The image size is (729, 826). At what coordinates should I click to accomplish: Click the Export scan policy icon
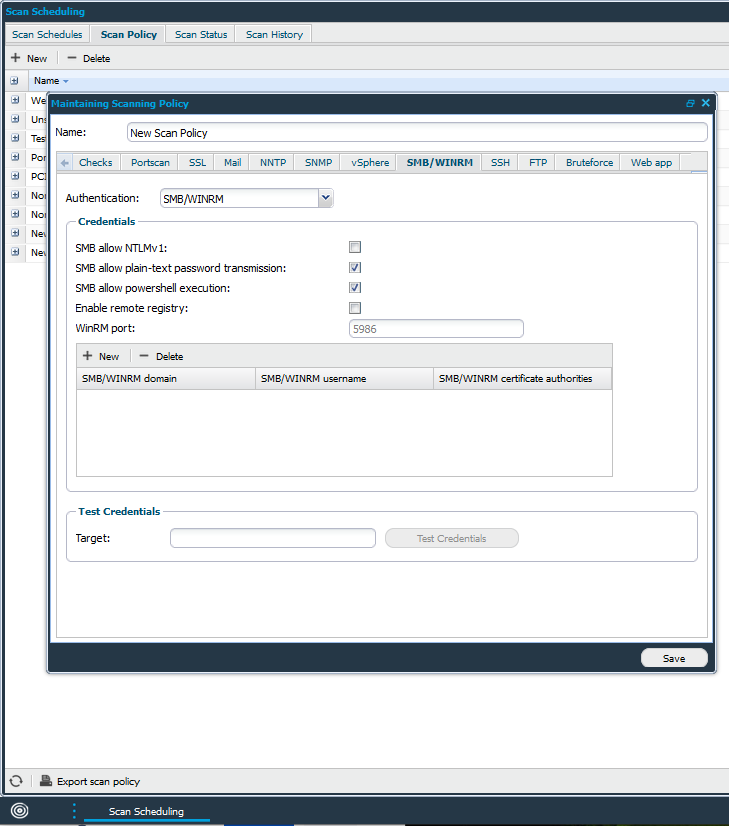(x=46, y=781)
